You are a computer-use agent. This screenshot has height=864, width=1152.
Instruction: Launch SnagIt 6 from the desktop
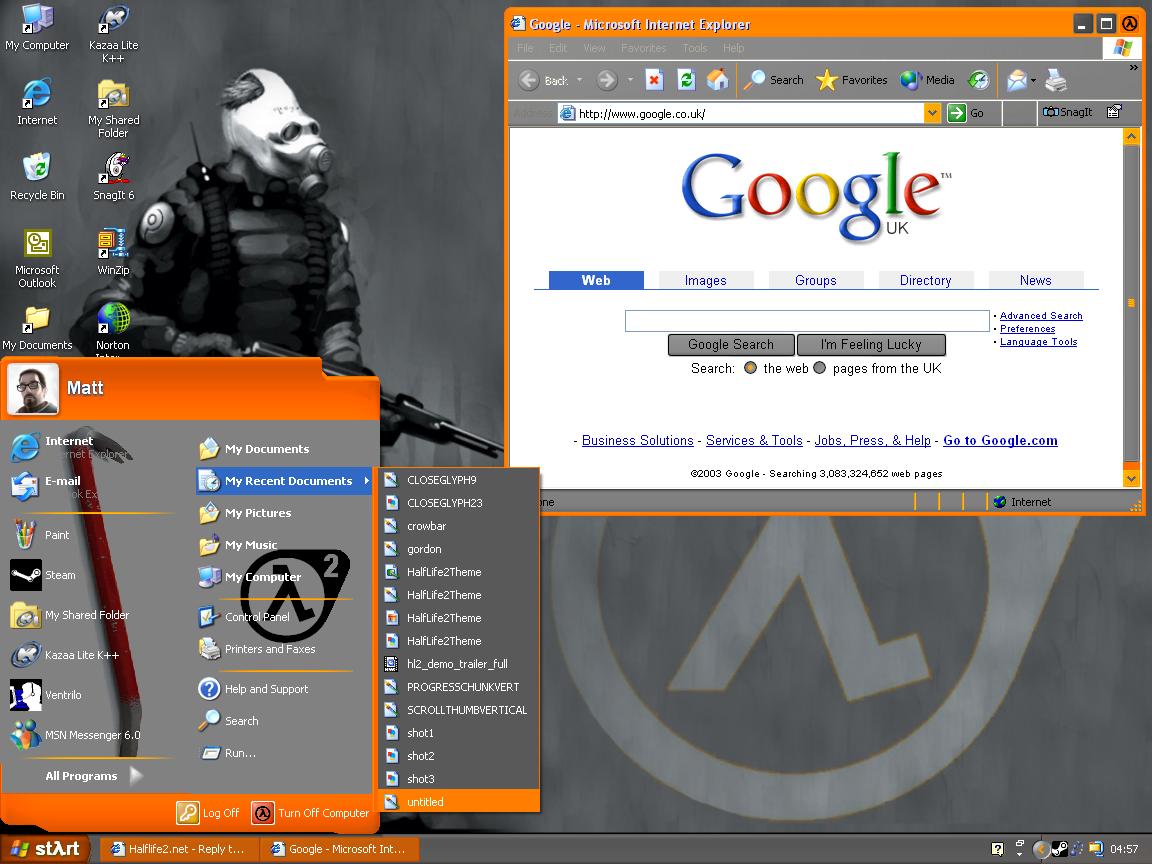113,177
